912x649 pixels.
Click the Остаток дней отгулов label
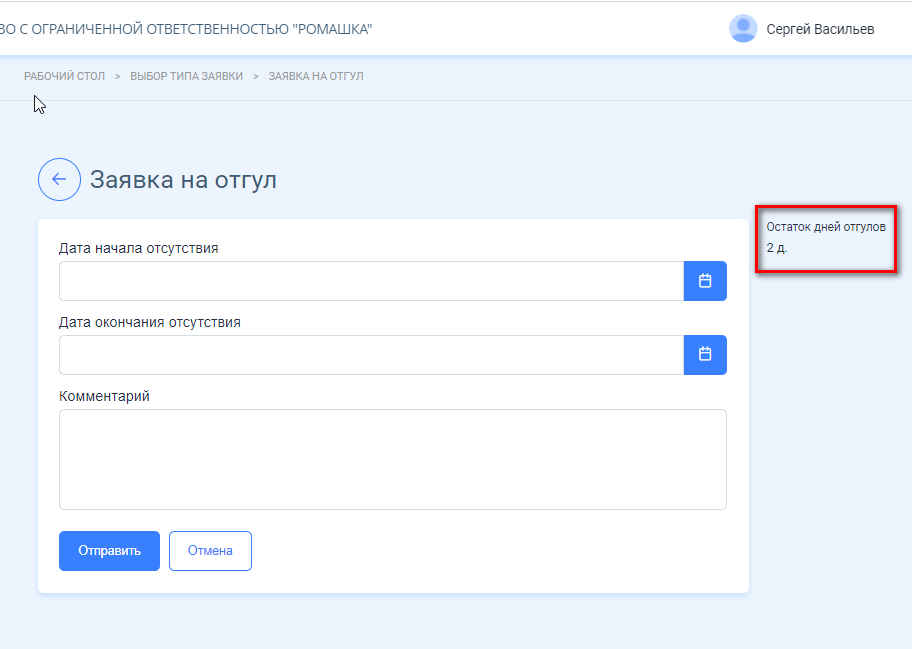tap(826, 227)
